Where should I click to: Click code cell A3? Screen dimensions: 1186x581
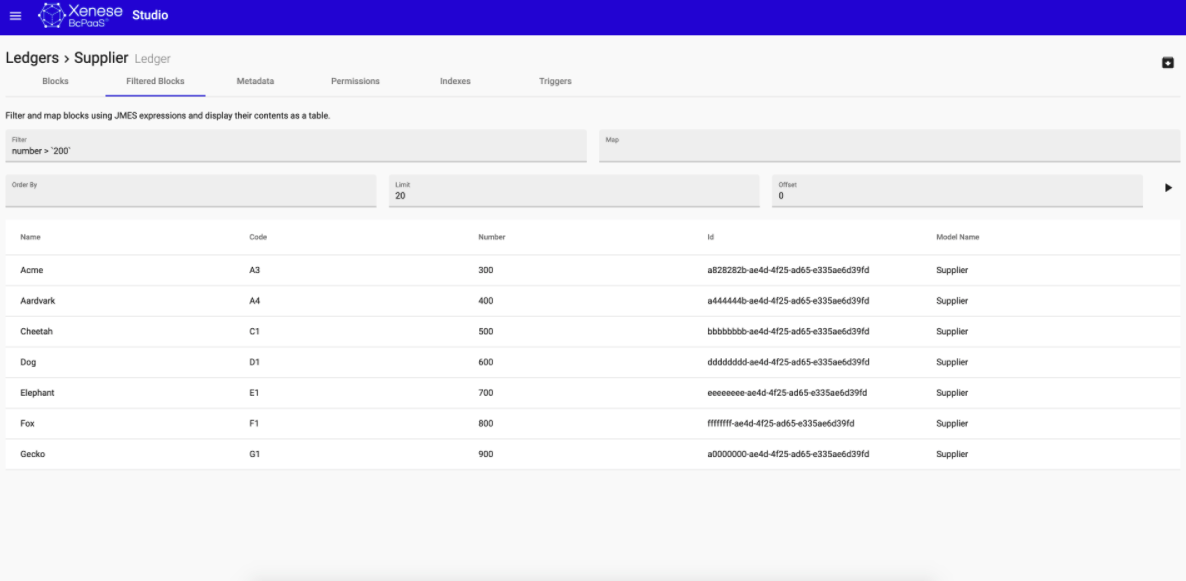click(254, 270)
